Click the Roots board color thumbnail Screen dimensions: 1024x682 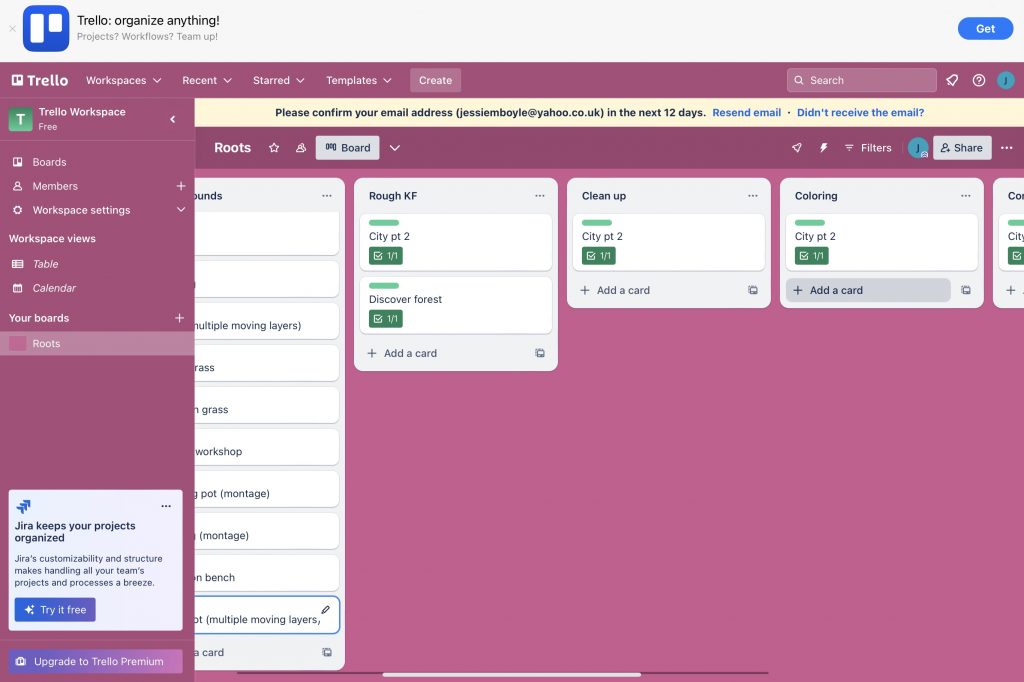[x=18, y=344]
